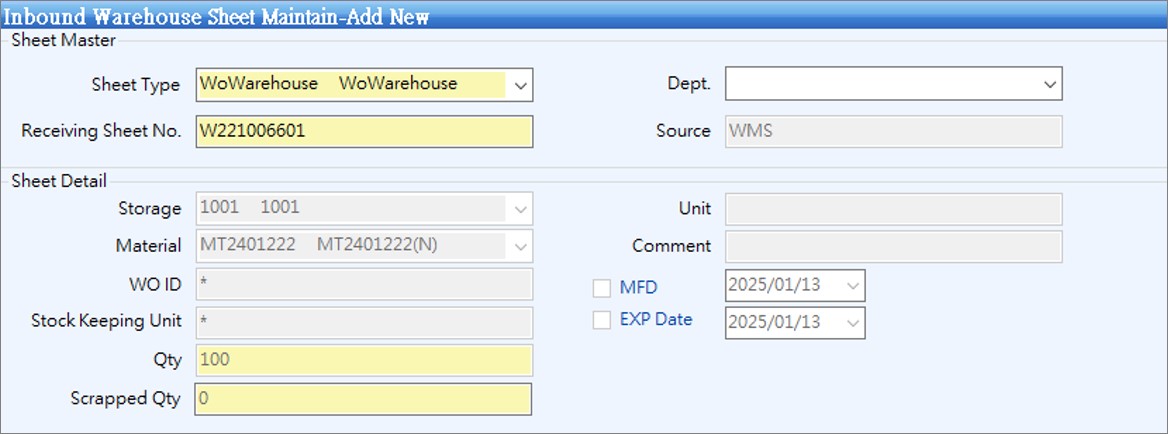The height and width of the screenshot is (434, 1168).
Task: Click the blue EXP Date label text
Action: click(x=655, y=320)
